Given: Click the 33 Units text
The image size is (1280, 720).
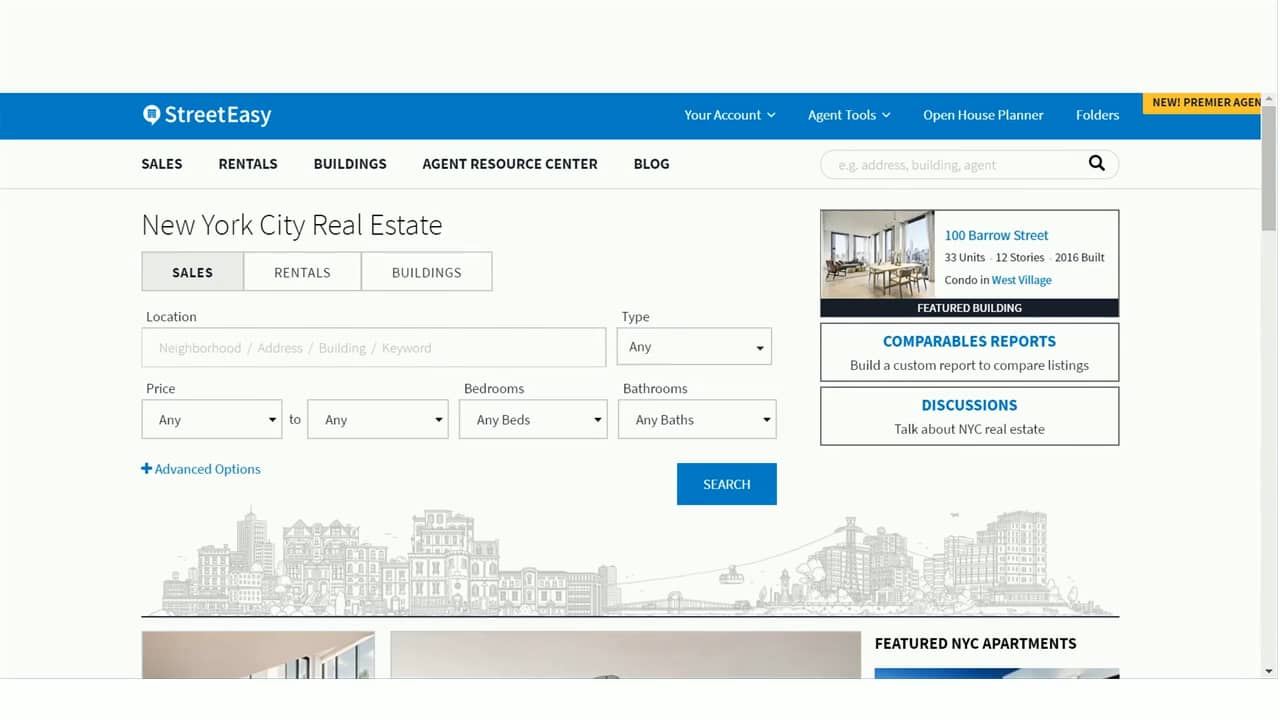Looking at the screenshot, I should (965, 258).
